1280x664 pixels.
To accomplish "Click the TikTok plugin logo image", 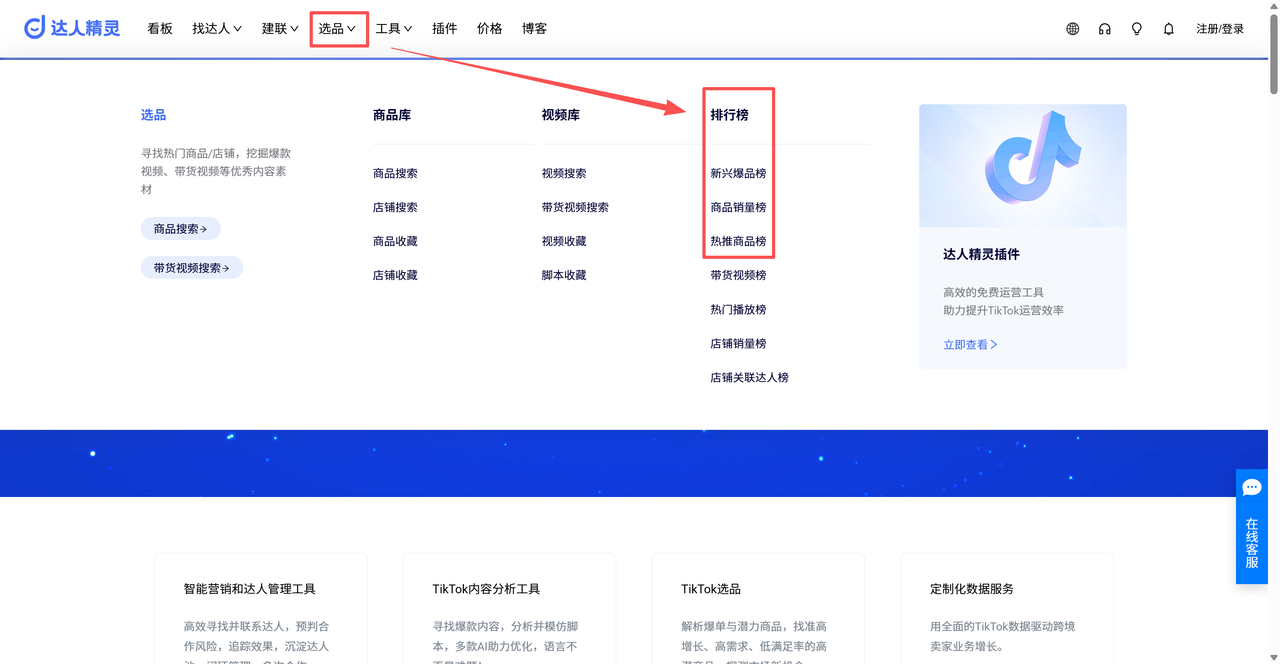I will tap(1022, 166).
